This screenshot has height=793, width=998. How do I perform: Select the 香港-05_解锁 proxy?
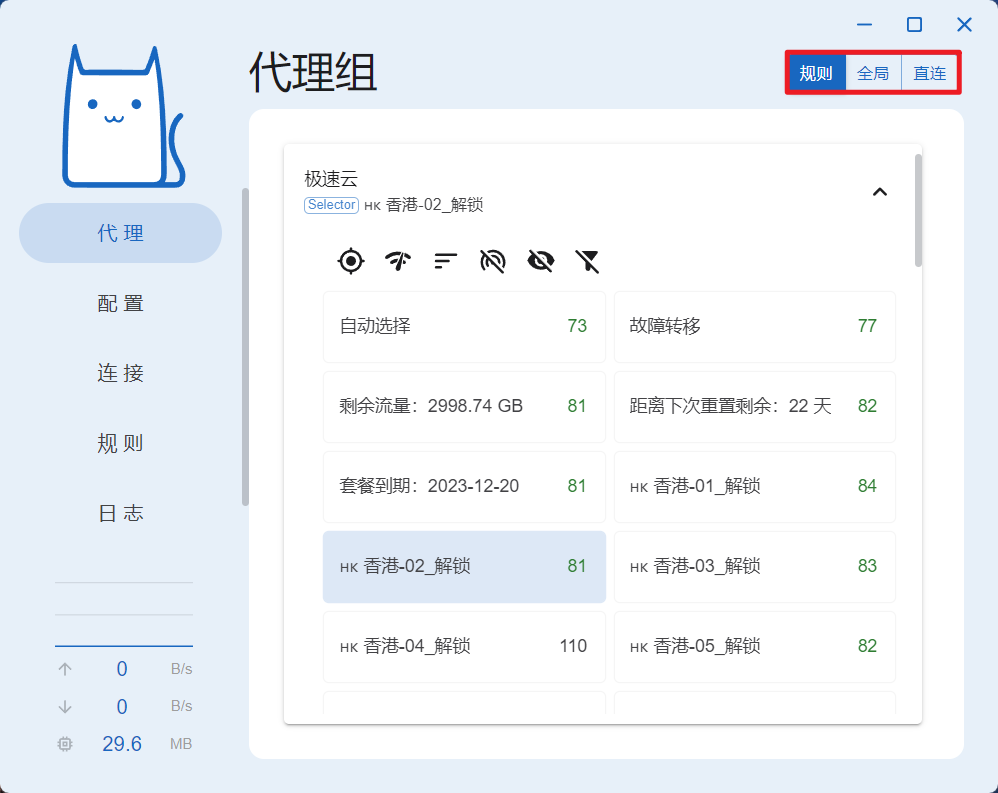755,647
